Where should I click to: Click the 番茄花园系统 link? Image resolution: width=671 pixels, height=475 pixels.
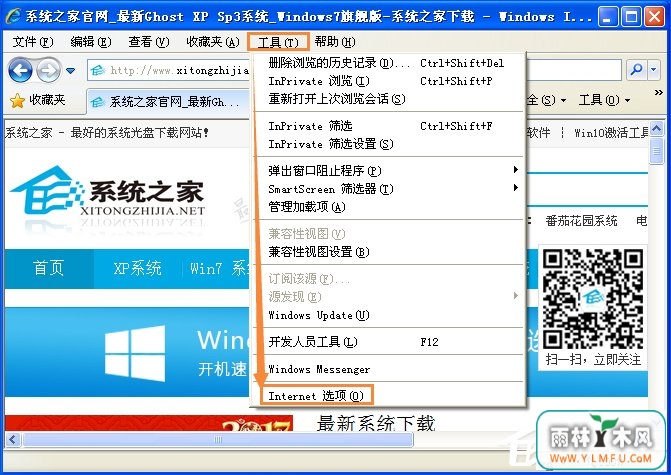pyautogui.click(x=581, y=221)
